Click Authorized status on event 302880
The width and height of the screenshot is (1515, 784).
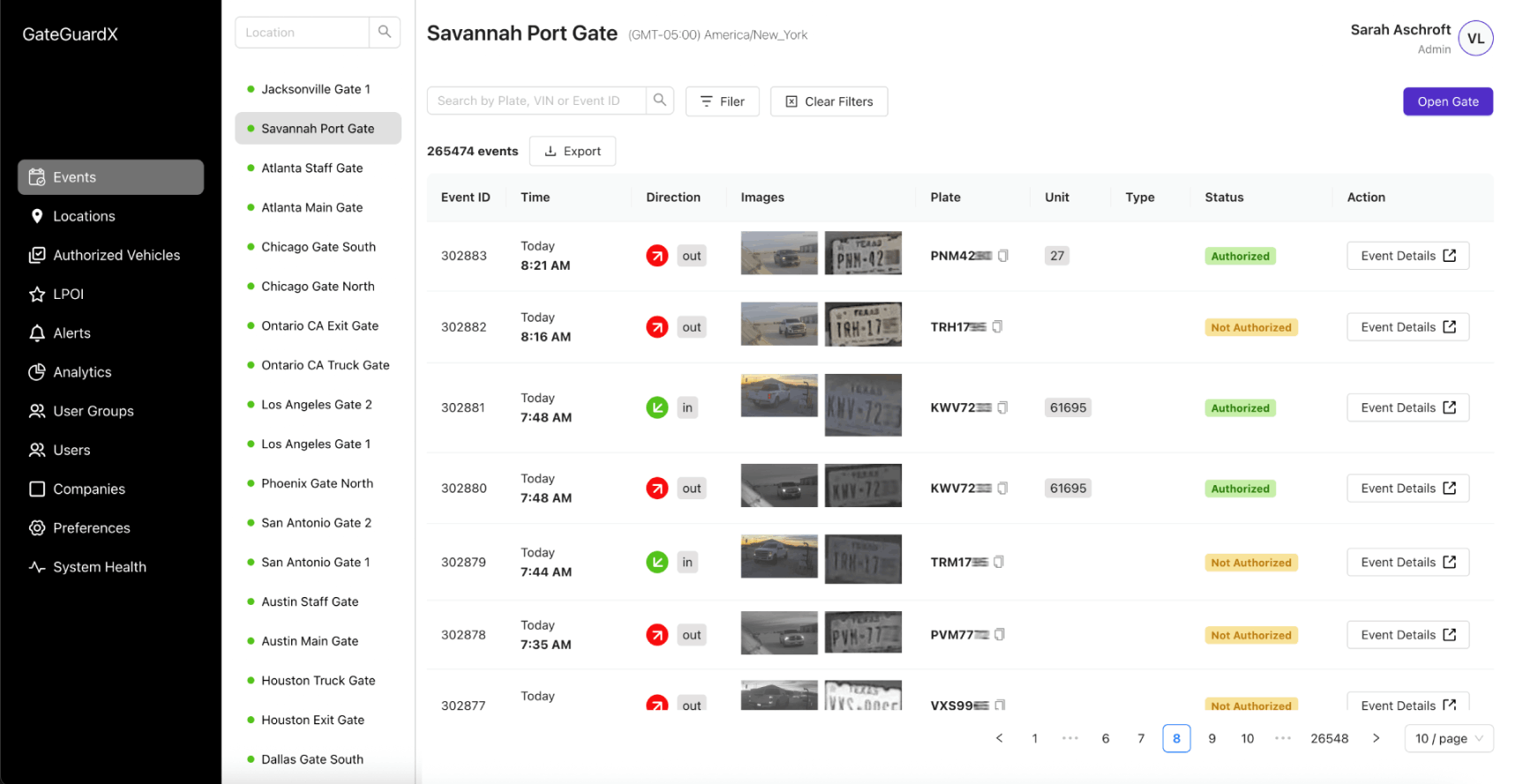[1240, 489]
